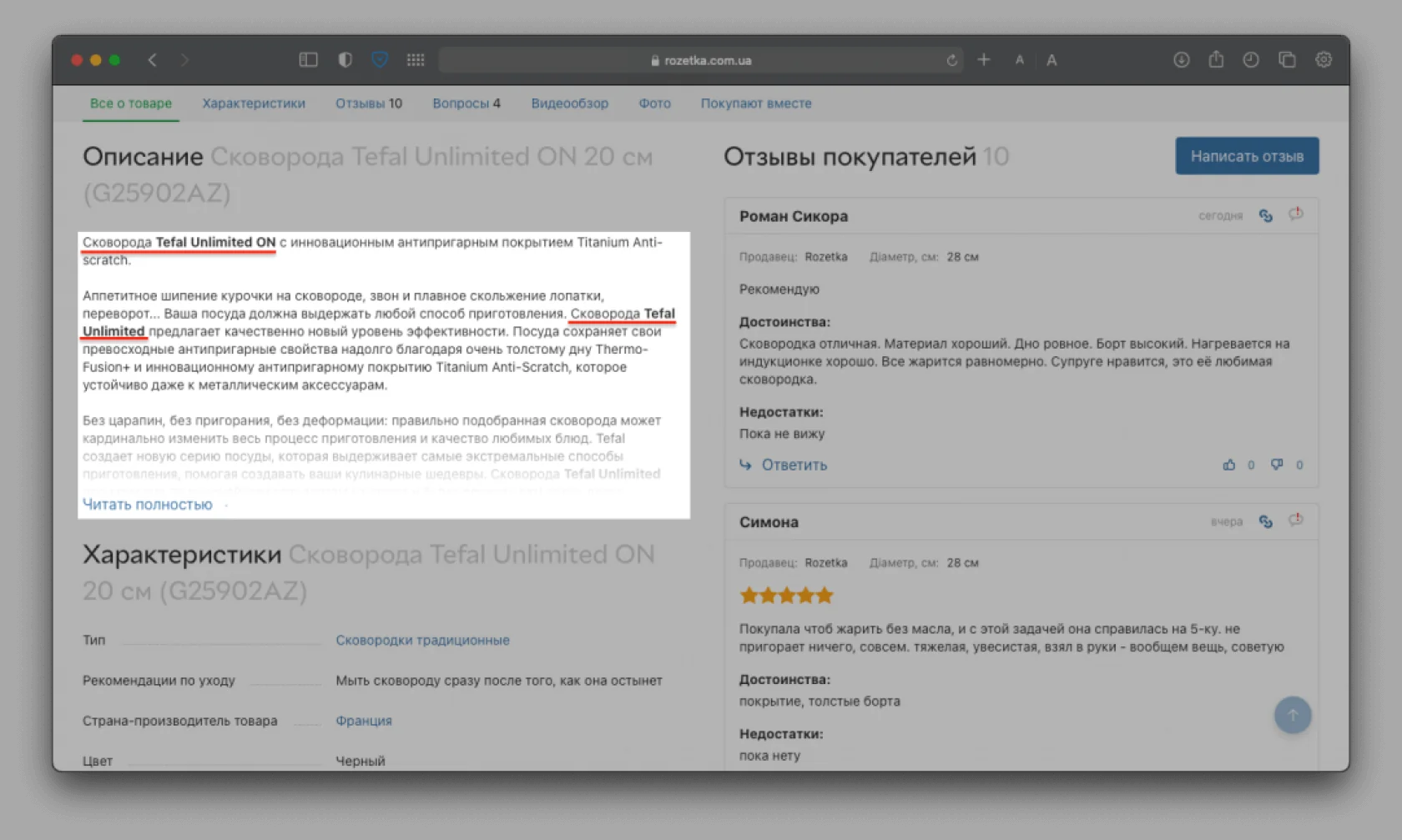Add a new tab with plus icon
Screen dimensions: 1402x840
[x=984, y=60]
